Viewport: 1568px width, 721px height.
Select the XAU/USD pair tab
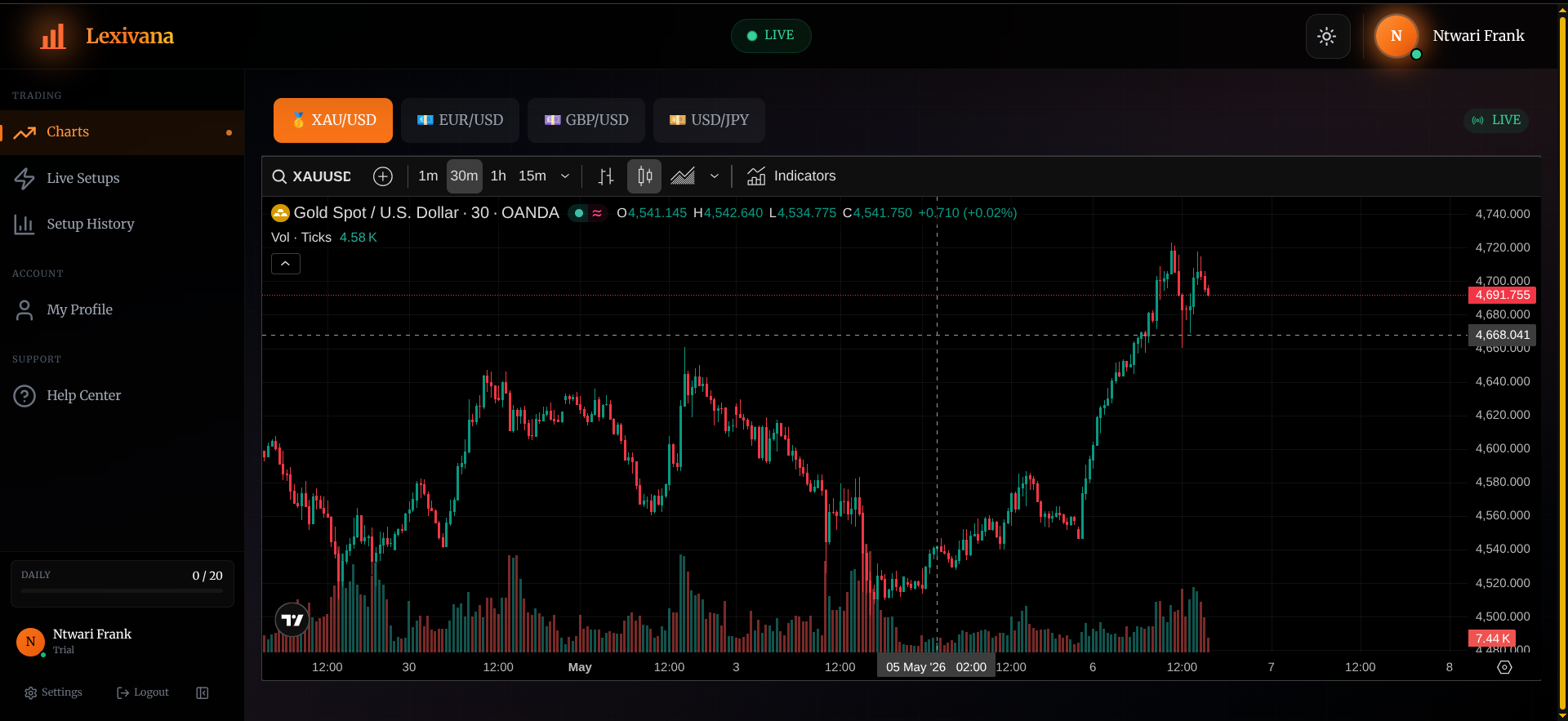(x=333, y=120)
